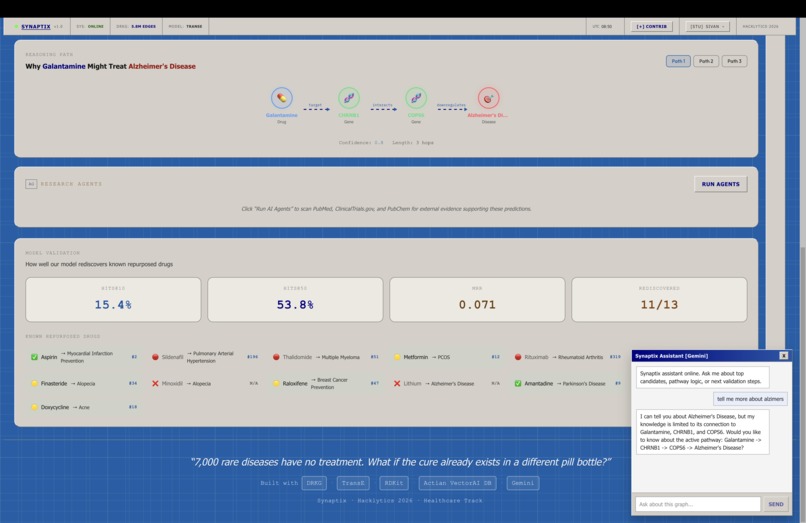The width and height of the screenshot is (806, 523).
Task: Click red X icon next to Lithium
Action: coord(397,383)
